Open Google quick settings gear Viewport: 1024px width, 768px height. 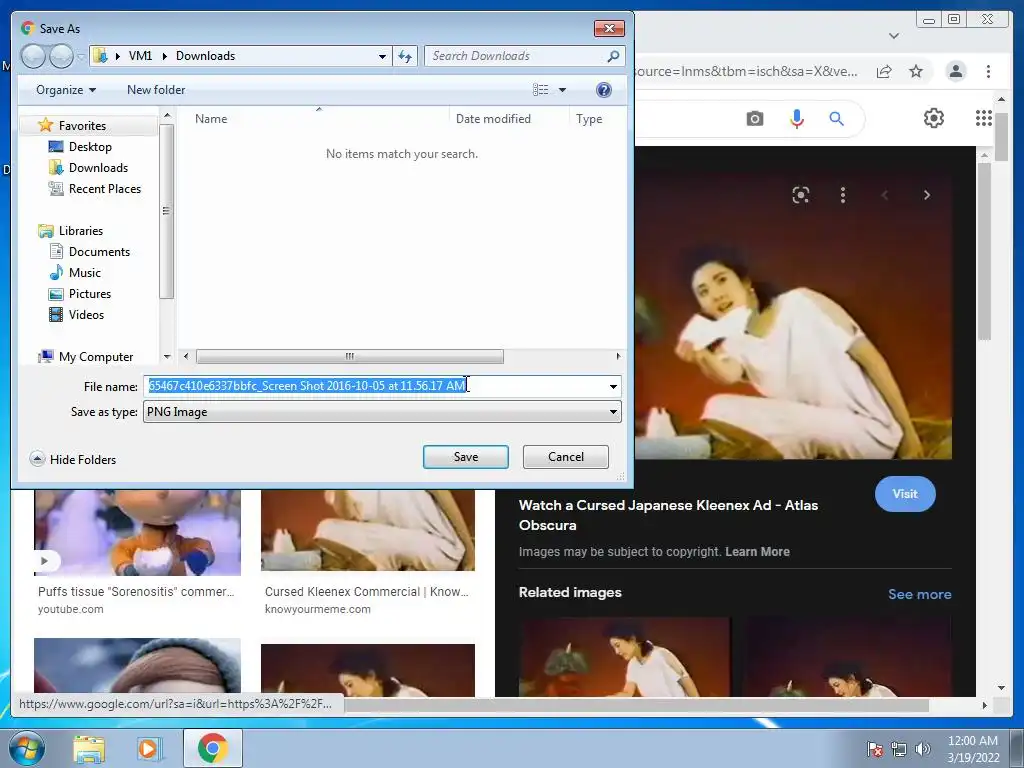[933, 118]
